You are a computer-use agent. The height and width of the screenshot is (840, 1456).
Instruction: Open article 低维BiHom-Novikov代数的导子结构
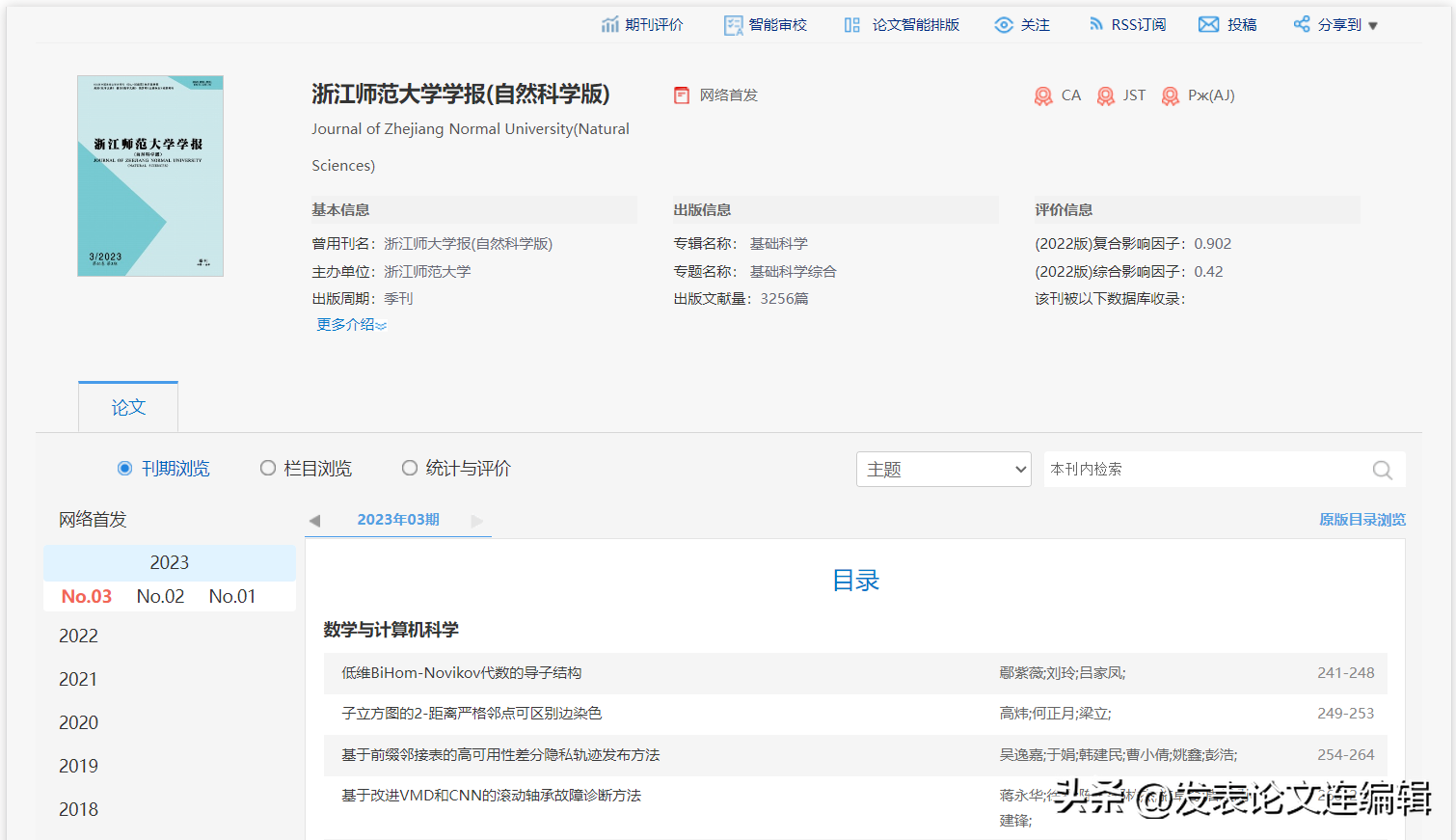pyautogui.click(x=462, y=673)
